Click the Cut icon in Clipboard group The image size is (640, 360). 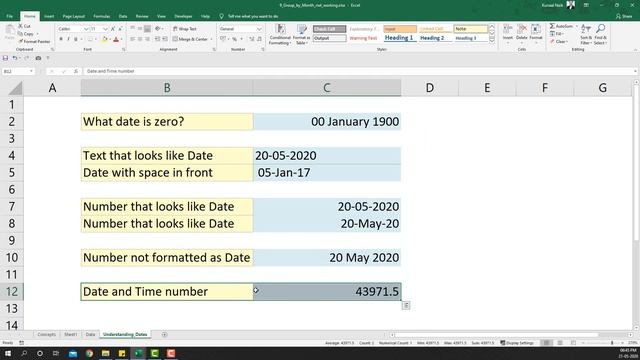(x=21, y=26)
